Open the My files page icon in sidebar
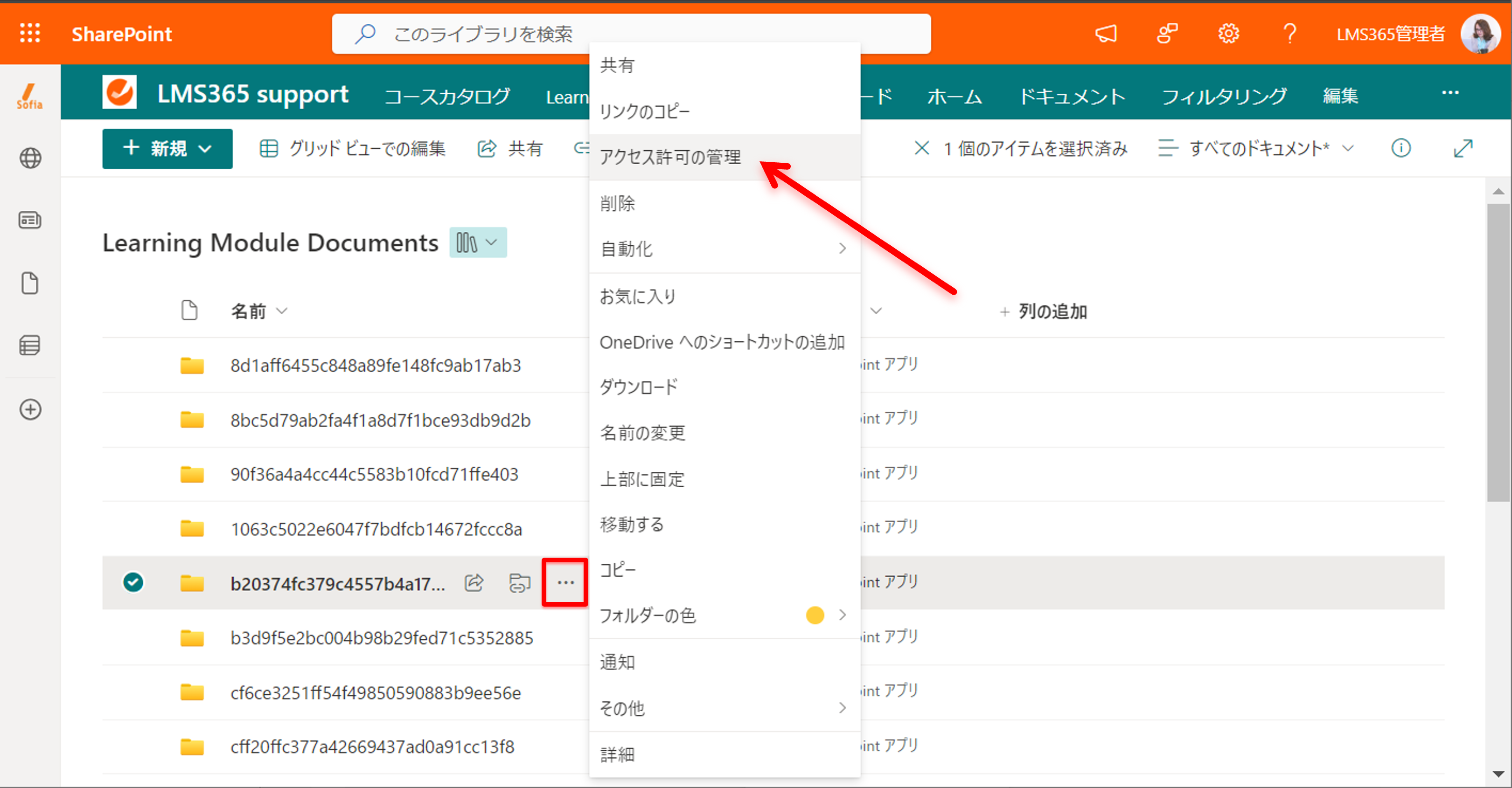 [30, 283]
